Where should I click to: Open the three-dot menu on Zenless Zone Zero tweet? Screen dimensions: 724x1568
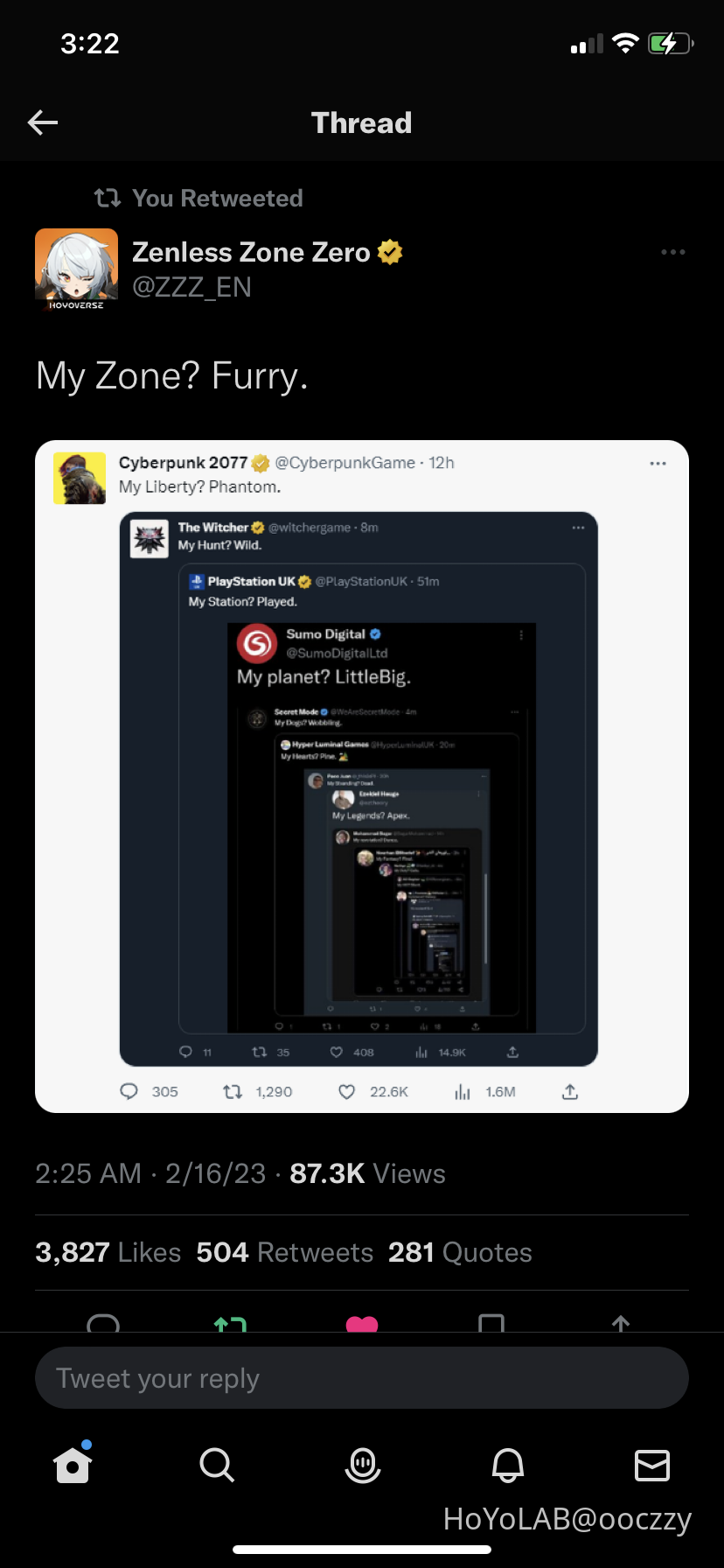point(673,252)
